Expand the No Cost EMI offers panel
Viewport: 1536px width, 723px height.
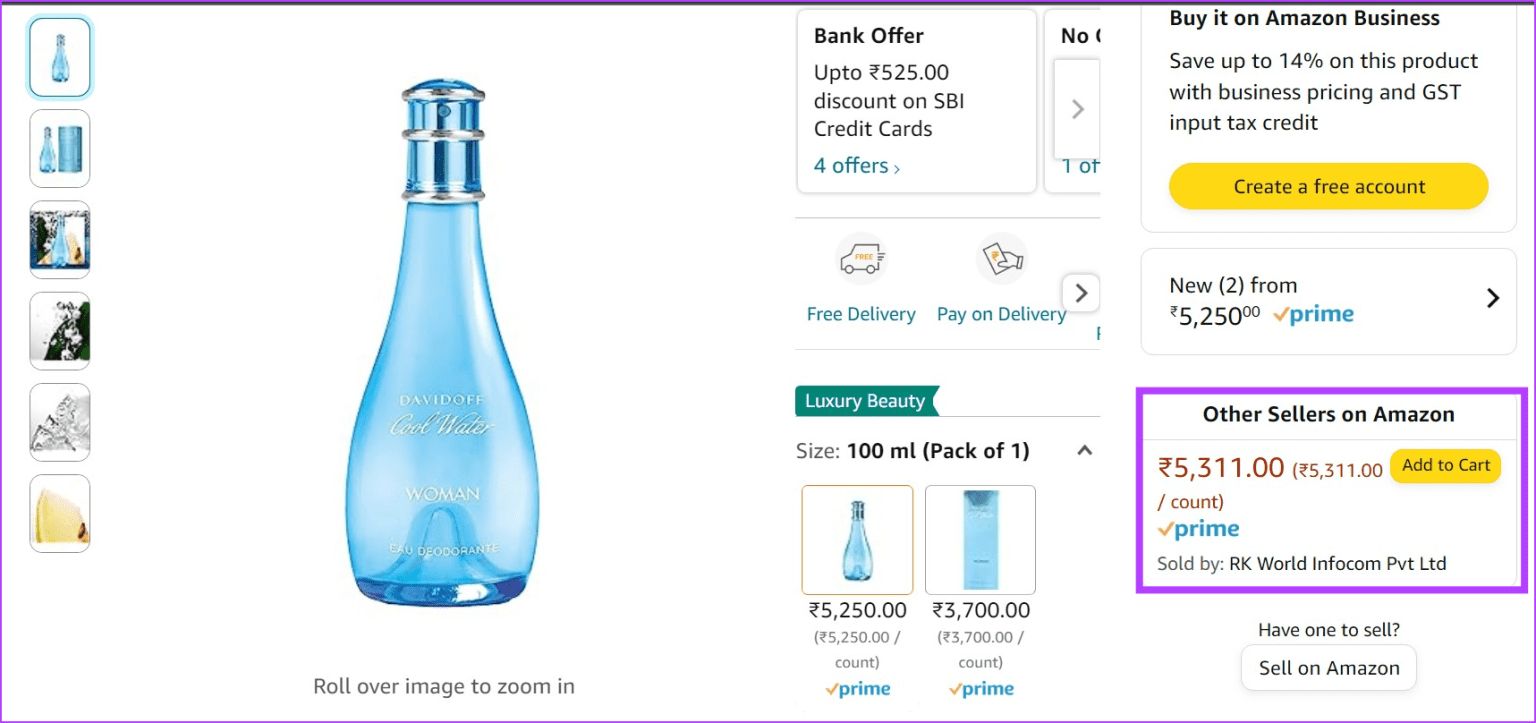(1076, 110)
